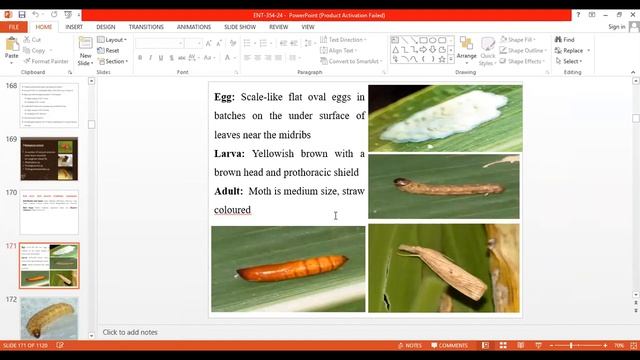Viewport: 640px width, 360px height.
Task: Open the VIEW tab
Action: coord(308,27)
